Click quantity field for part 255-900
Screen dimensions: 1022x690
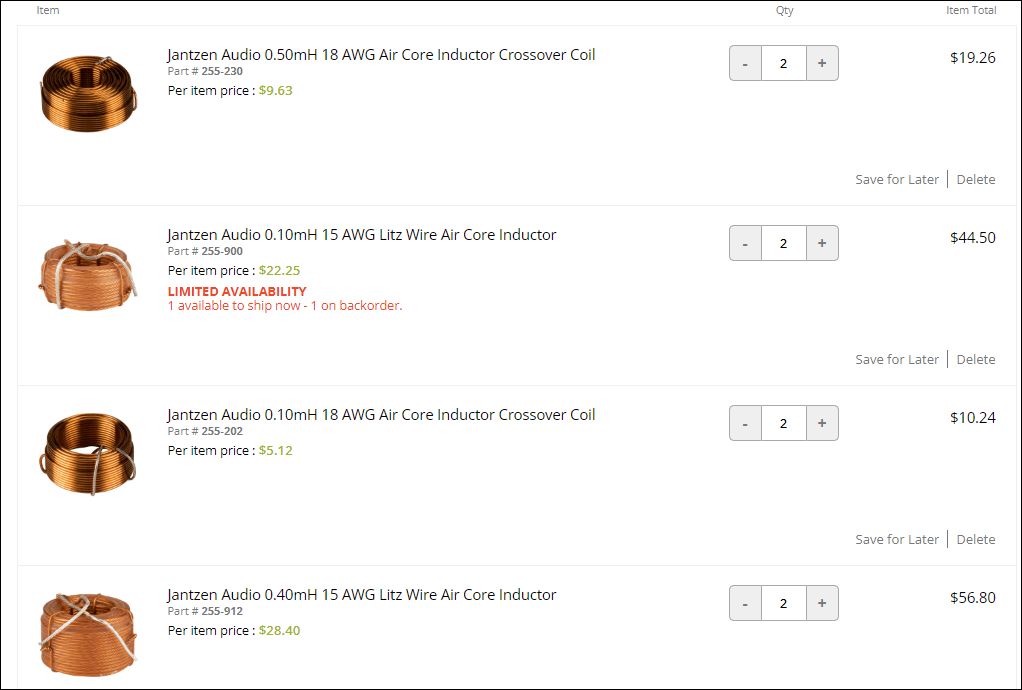784,243
